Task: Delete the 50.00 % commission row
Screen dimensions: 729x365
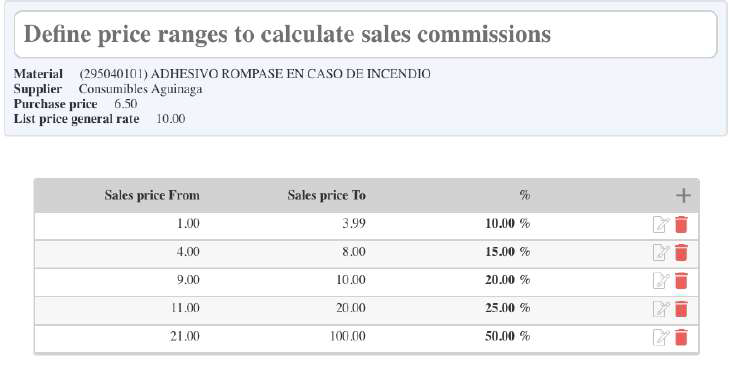Action: click(681, 337)
